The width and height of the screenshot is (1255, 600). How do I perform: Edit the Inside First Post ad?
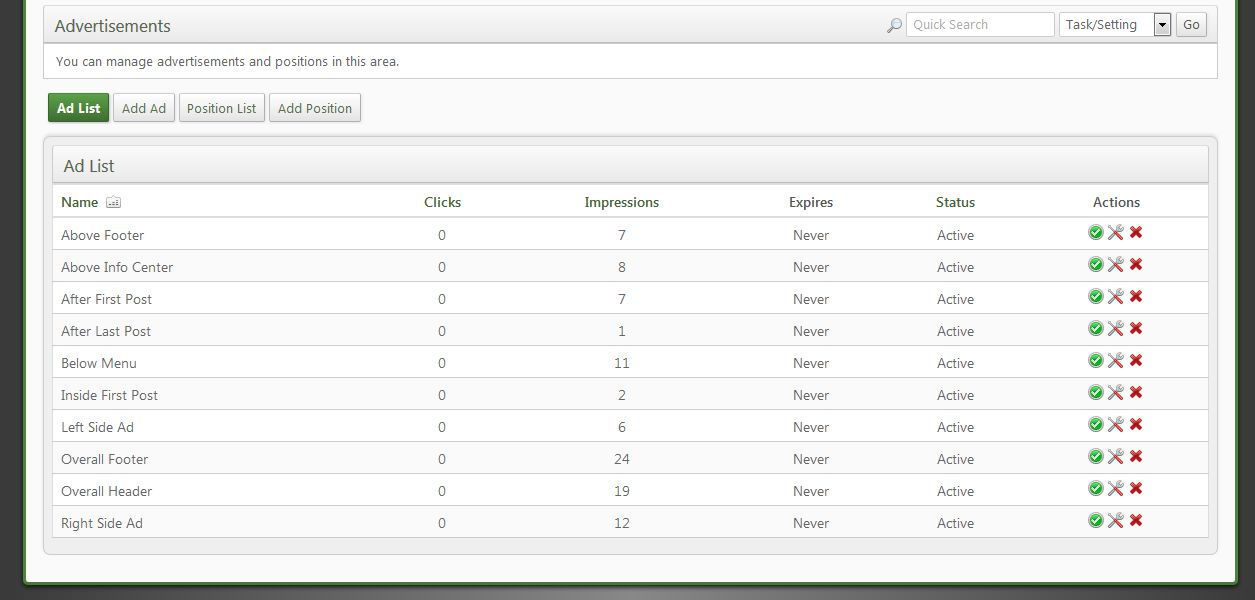tap(1115, 392)
